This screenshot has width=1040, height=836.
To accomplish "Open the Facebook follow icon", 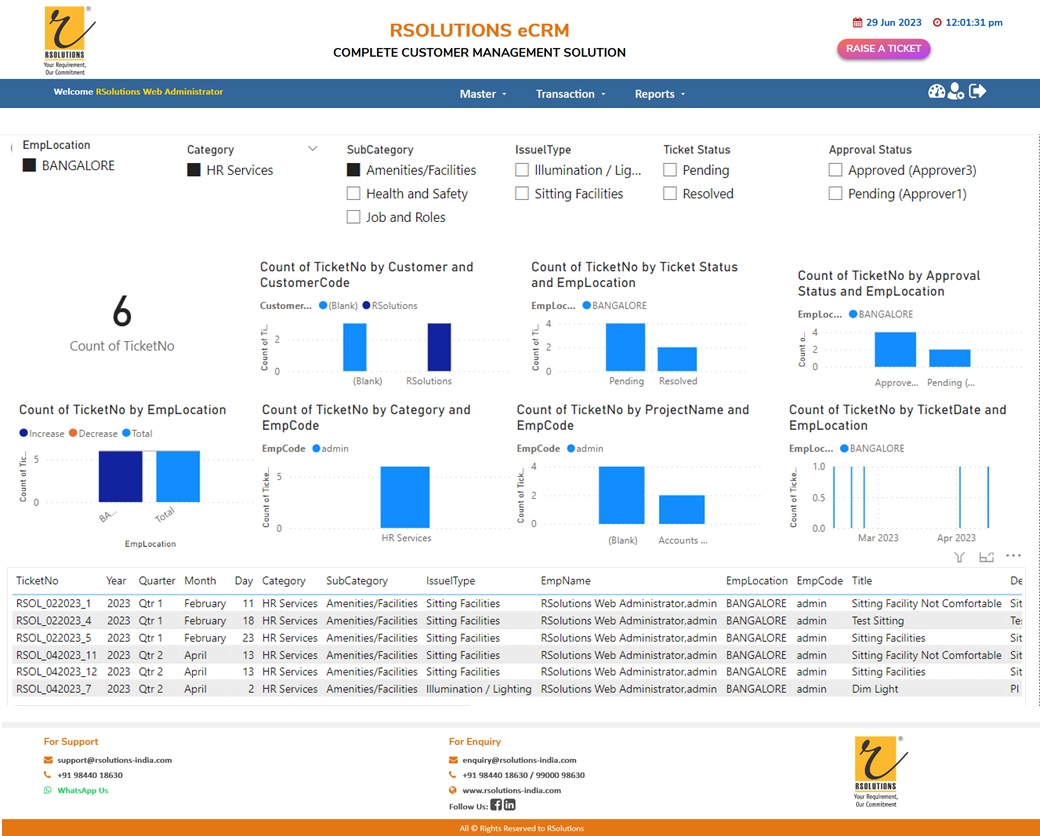I will click(496, 805).
